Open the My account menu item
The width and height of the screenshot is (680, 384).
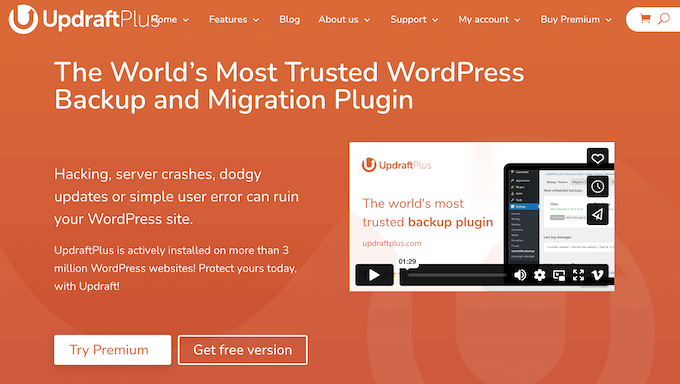[484, 20]
